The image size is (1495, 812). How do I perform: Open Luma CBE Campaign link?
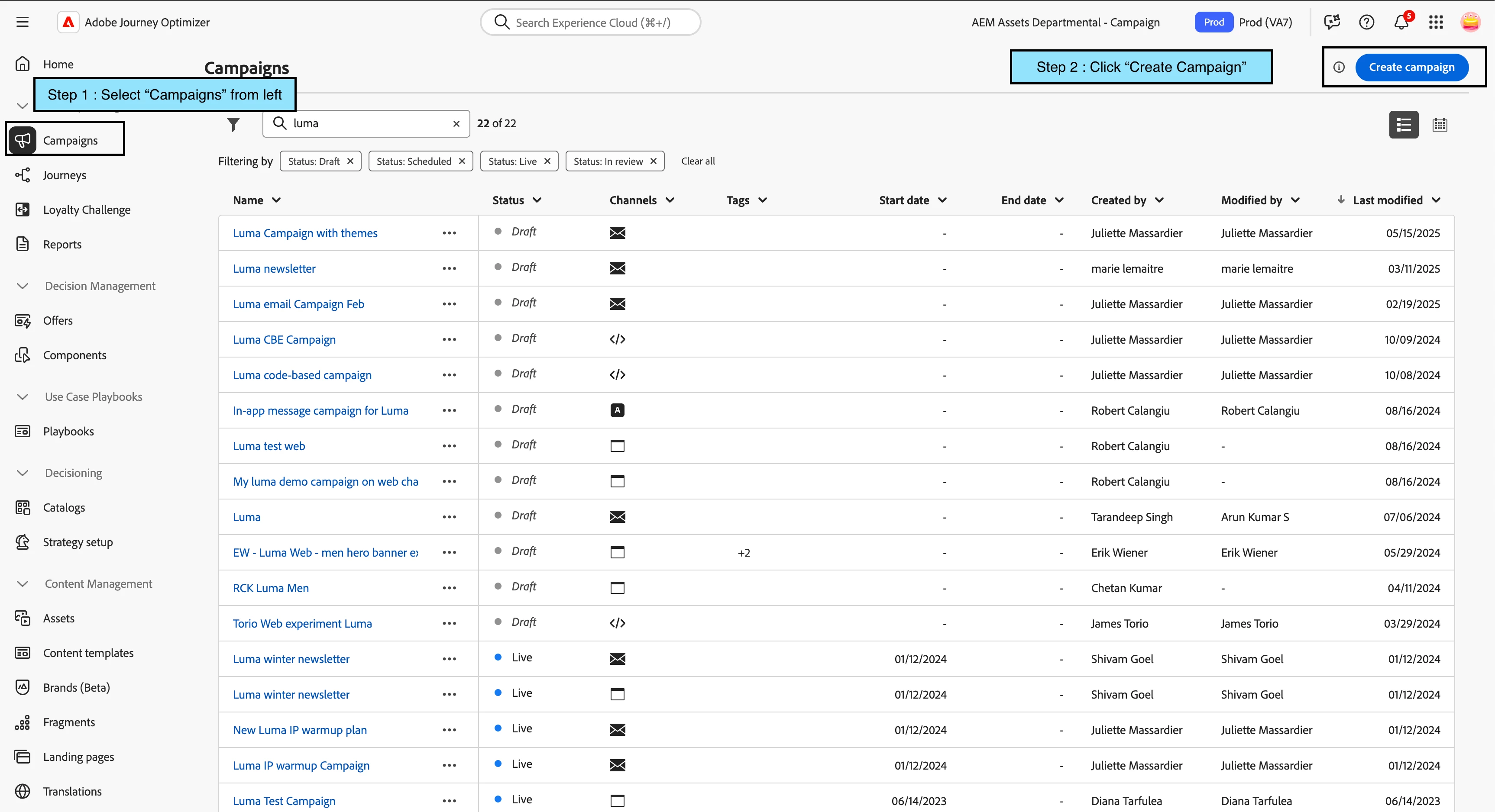click(x=284, y=340)
